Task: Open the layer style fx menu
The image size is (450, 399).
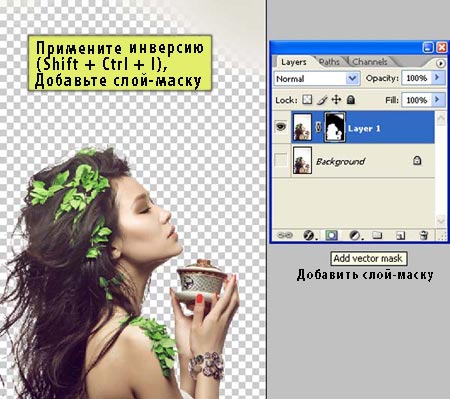Action: click(308, 235)
